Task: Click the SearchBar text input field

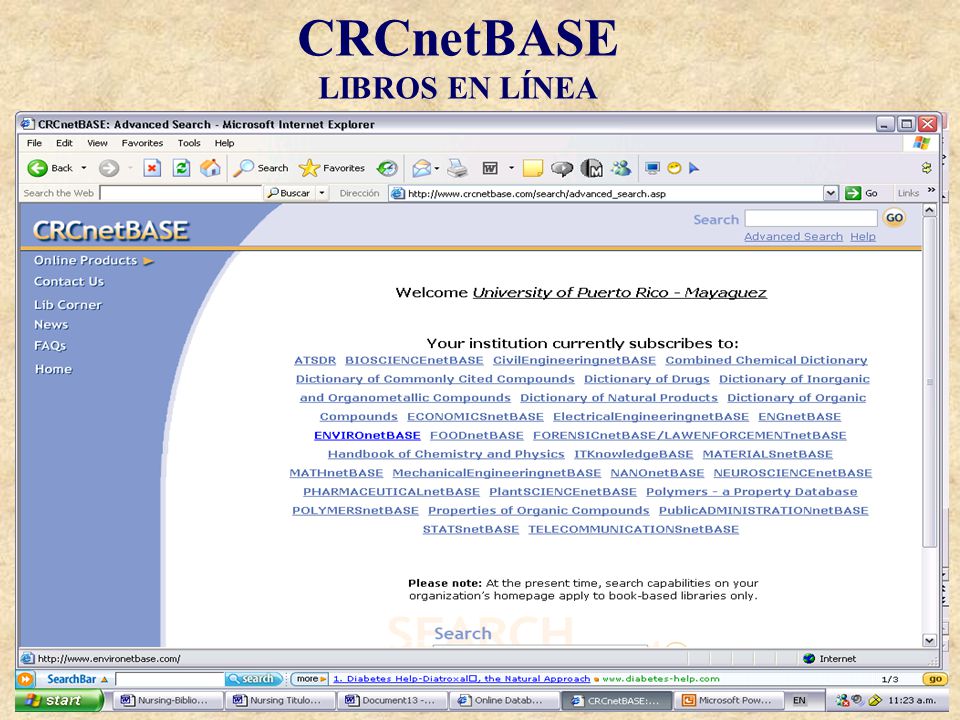Action: (170, 679)
